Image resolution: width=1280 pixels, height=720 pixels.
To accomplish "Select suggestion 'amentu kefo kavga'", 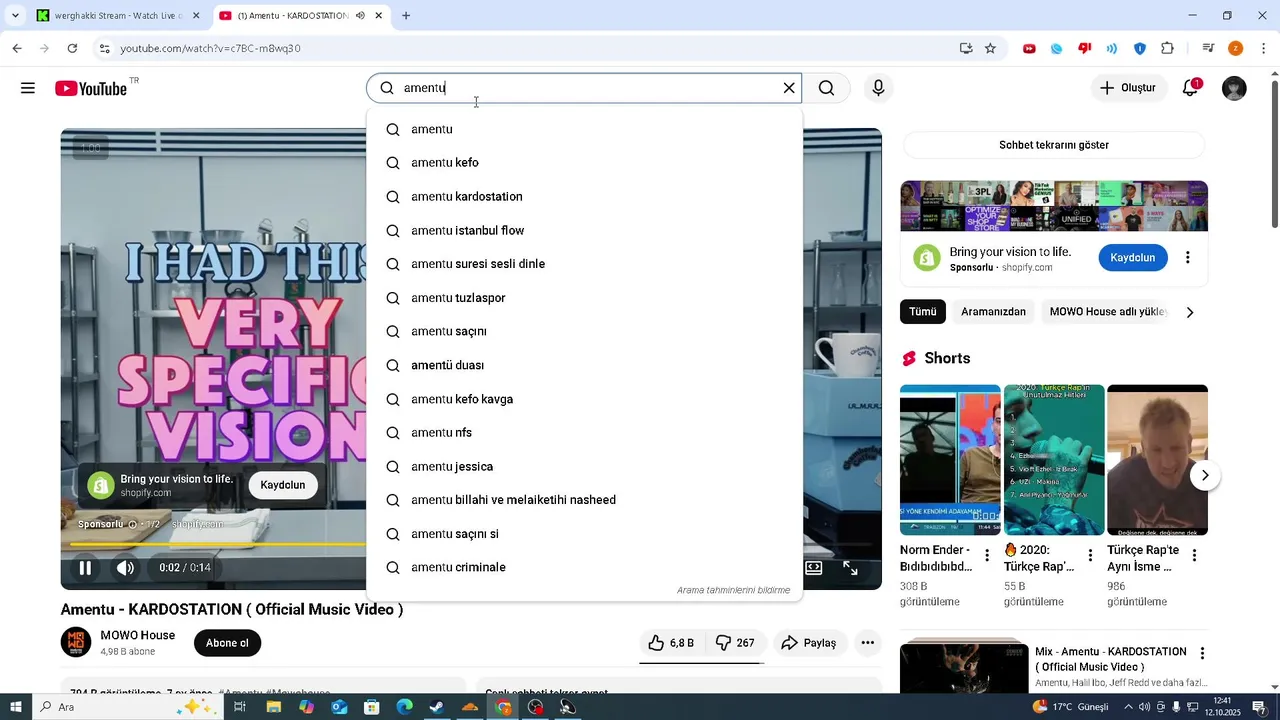I will 584,399.
